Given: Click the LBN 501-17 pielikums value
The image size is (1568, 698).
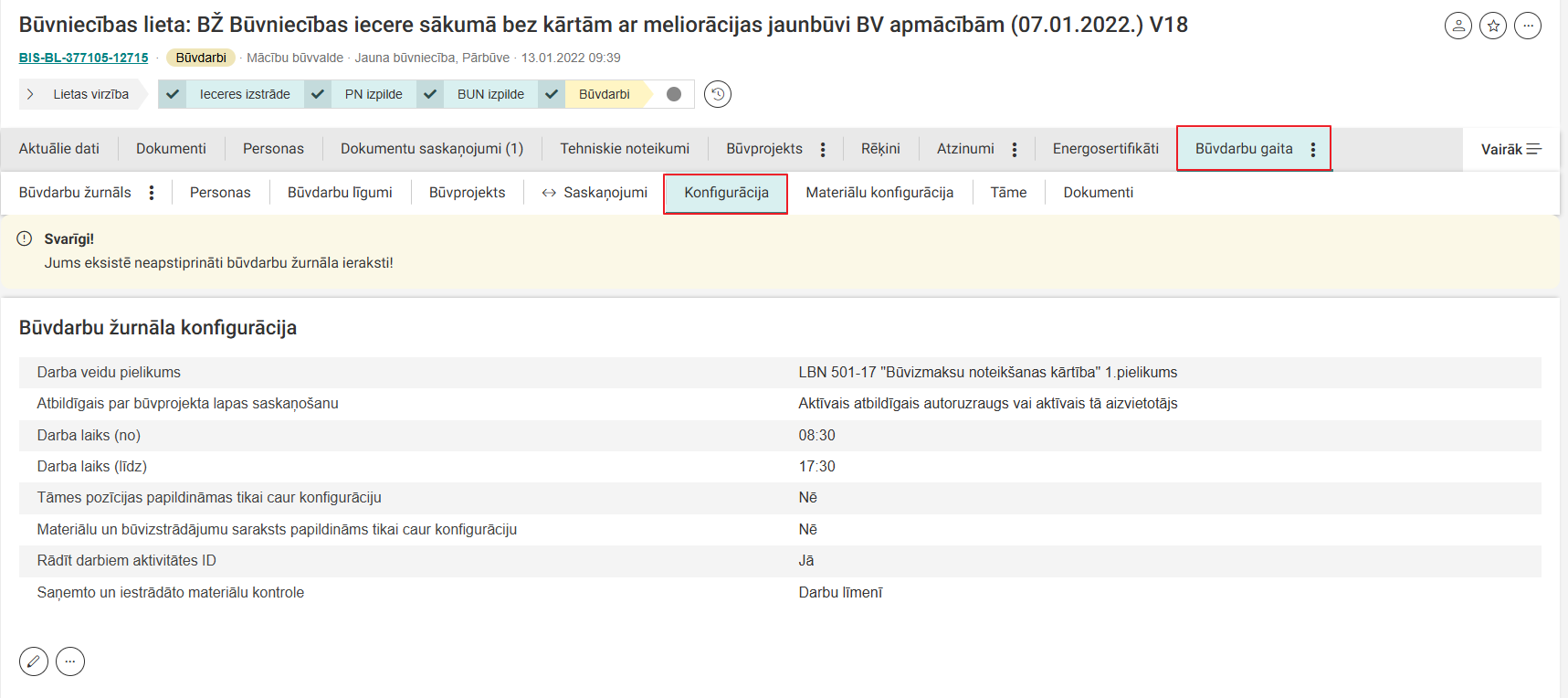Looking at the screenshot, I should [987, 373].
